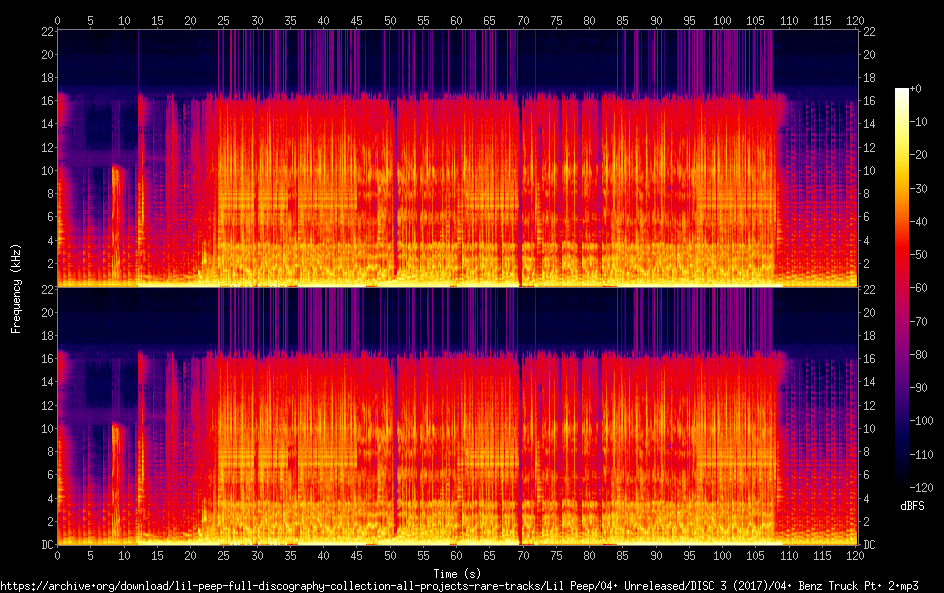Click the "-40" colorbar value

point(918,222)
